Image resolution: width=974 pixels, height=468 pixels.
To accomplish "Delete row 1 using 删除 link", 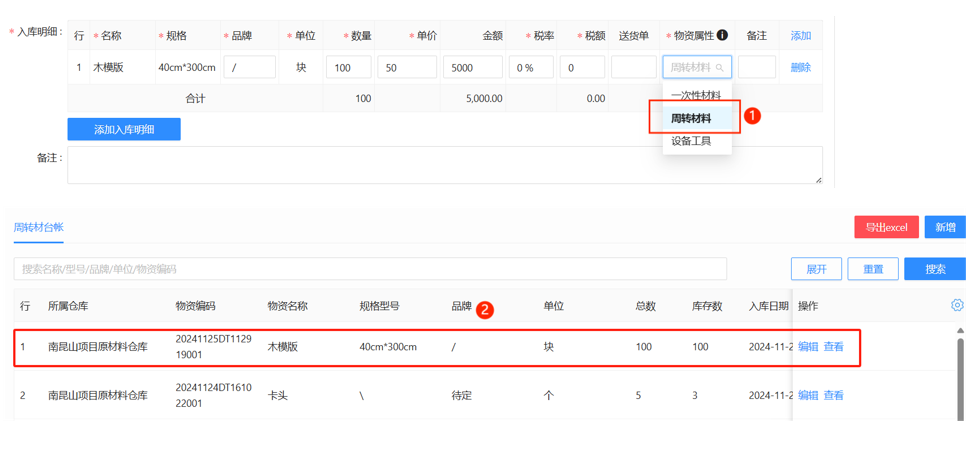I will [801, 68].
